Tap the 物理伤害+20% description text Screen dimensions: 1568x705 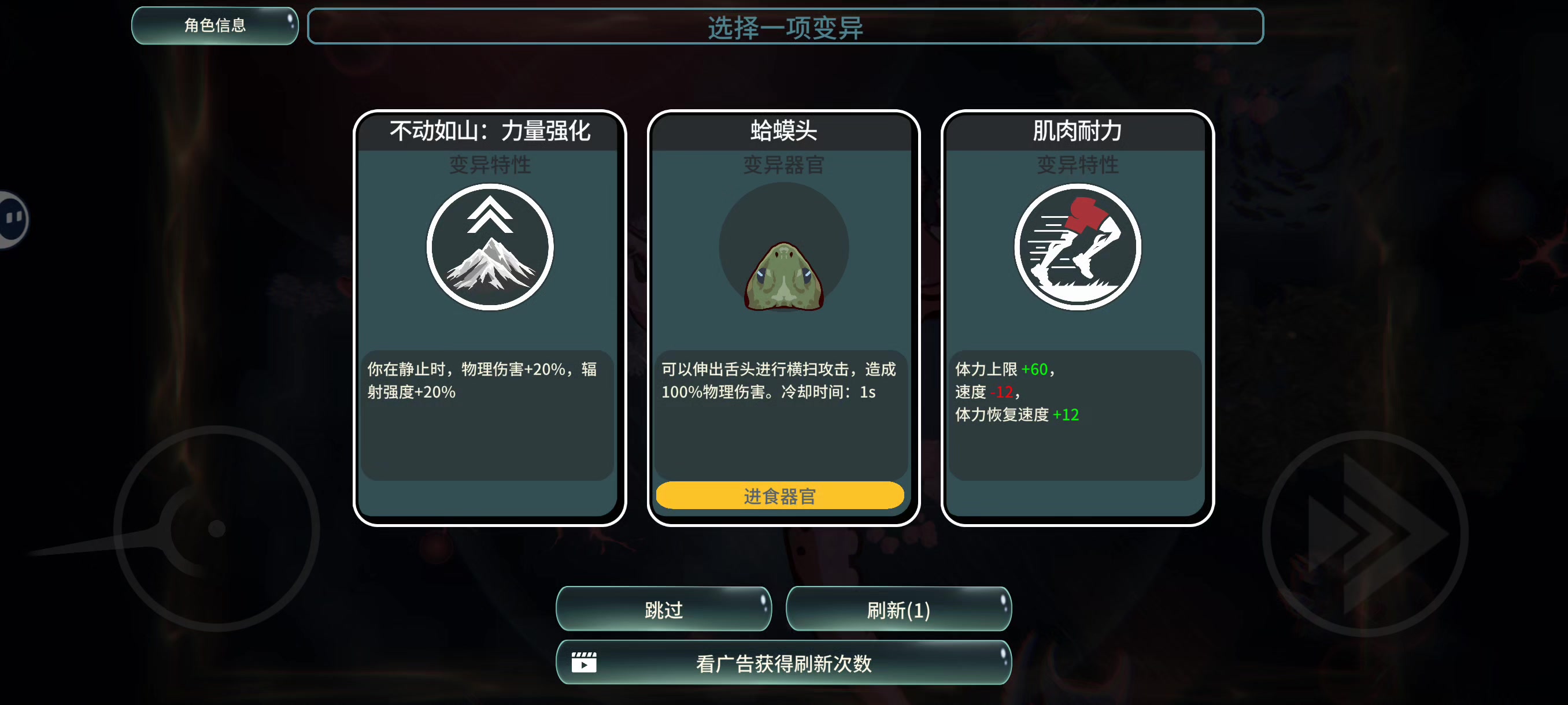coord(482,381)
